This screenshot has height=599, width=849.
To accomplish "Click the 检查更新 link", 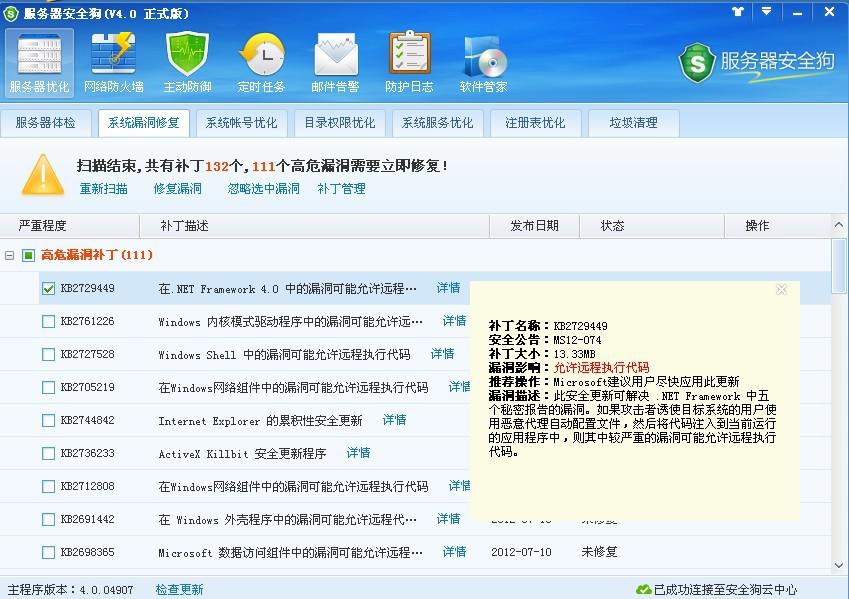I will pos(179,589).
